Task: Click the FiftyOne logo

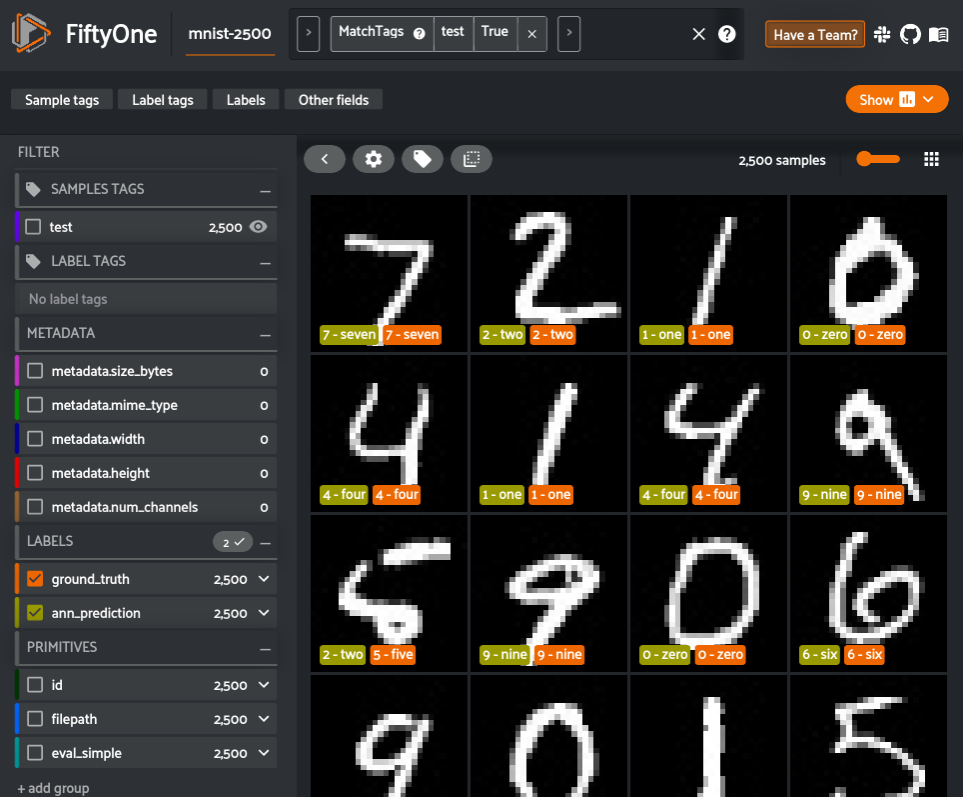Action: click(x=30, y=33)
